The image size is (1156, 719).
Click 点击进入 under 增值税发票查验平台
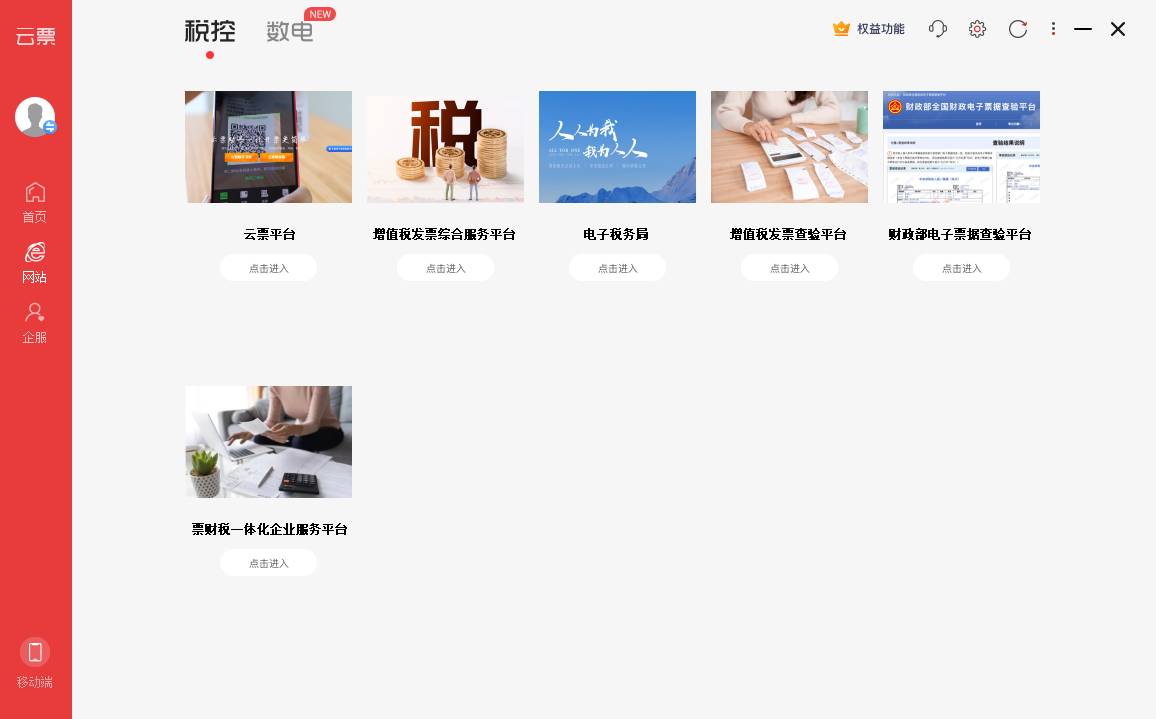pyautogui.click(x=790, y=268)
